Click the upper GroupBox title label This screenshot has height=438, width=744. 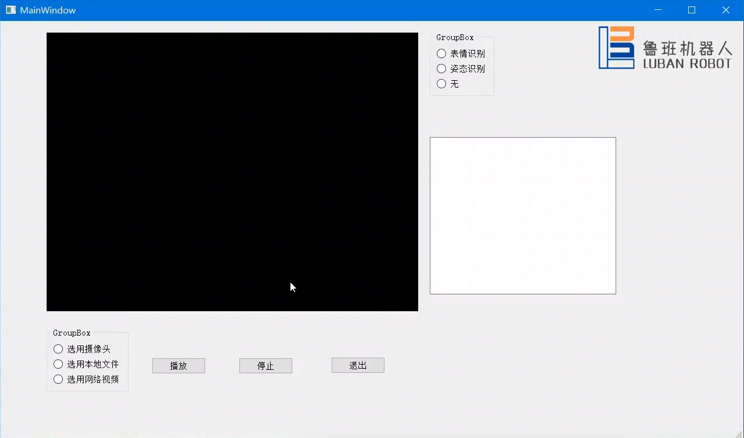click(455, 37)
